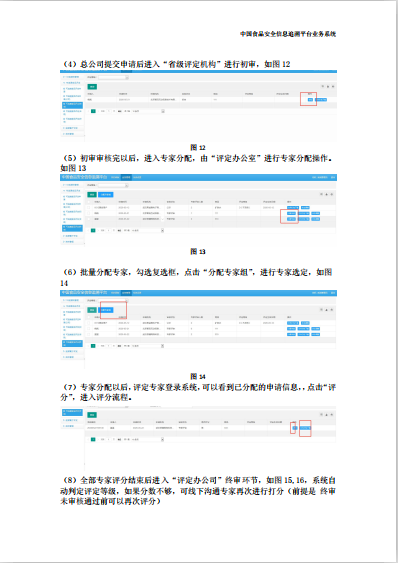Click the small blue review button in Figure 12
398x563 pixels.
(x=310, y=99)
